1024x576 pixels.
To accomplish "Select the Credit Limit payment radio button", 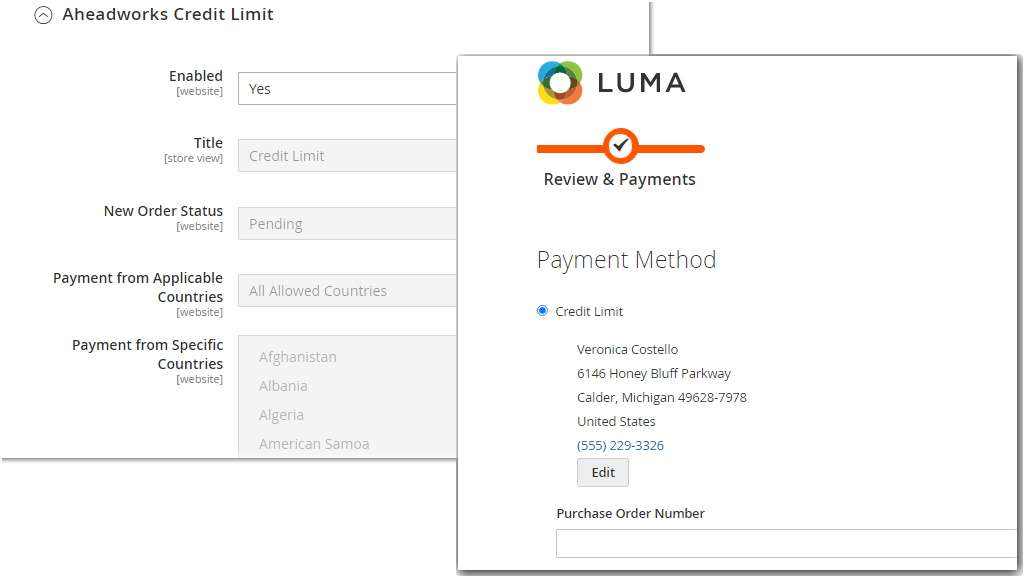I will point(542,311).
